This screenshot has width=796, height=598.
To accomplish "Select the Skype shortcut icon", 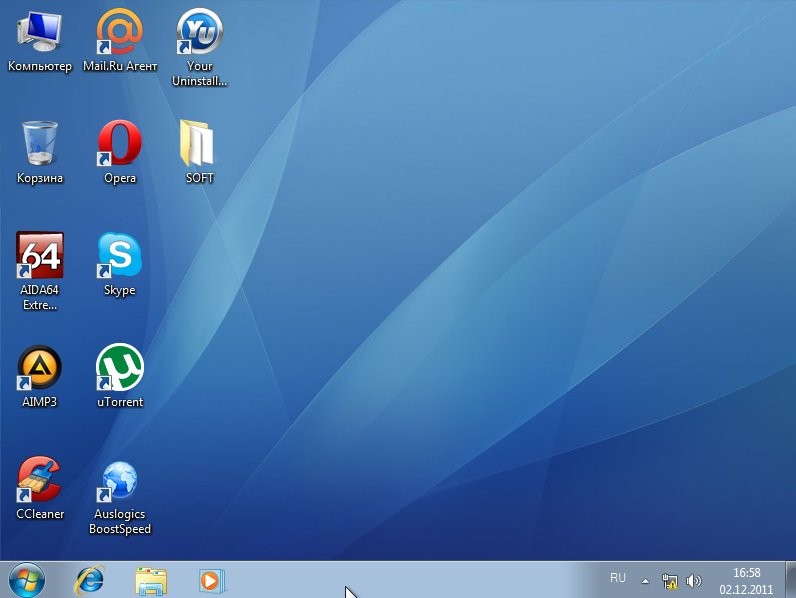I will [120, 264].
